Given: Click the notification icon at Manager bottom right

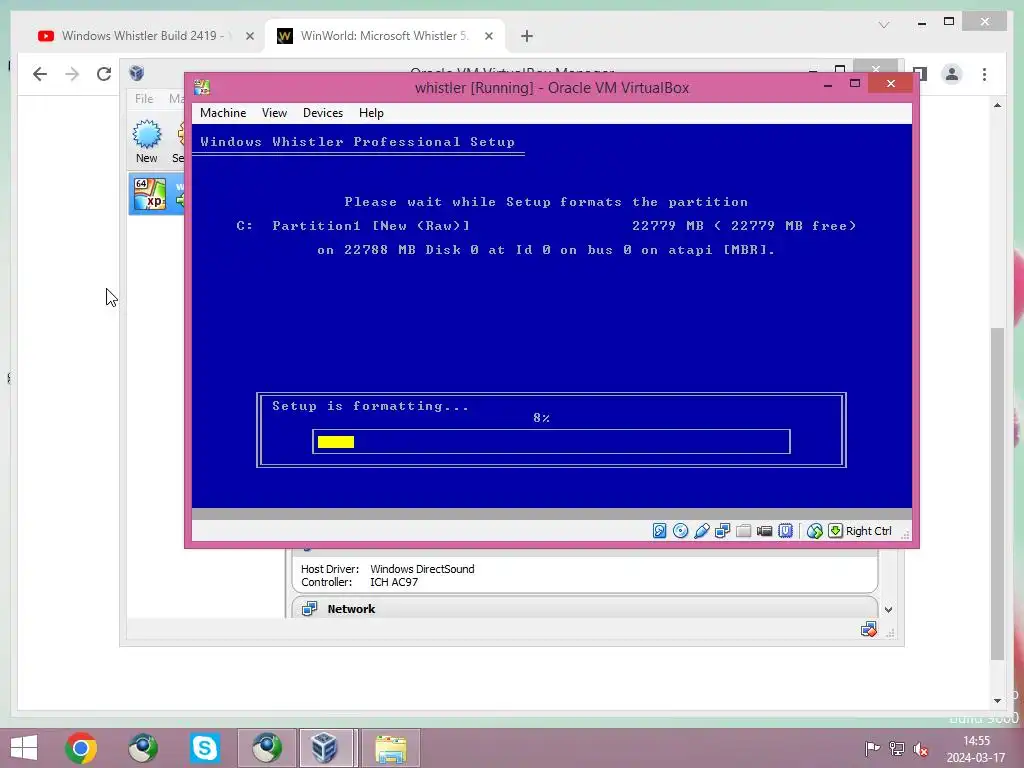Looking at the screenshot, I should coord(869,630).
